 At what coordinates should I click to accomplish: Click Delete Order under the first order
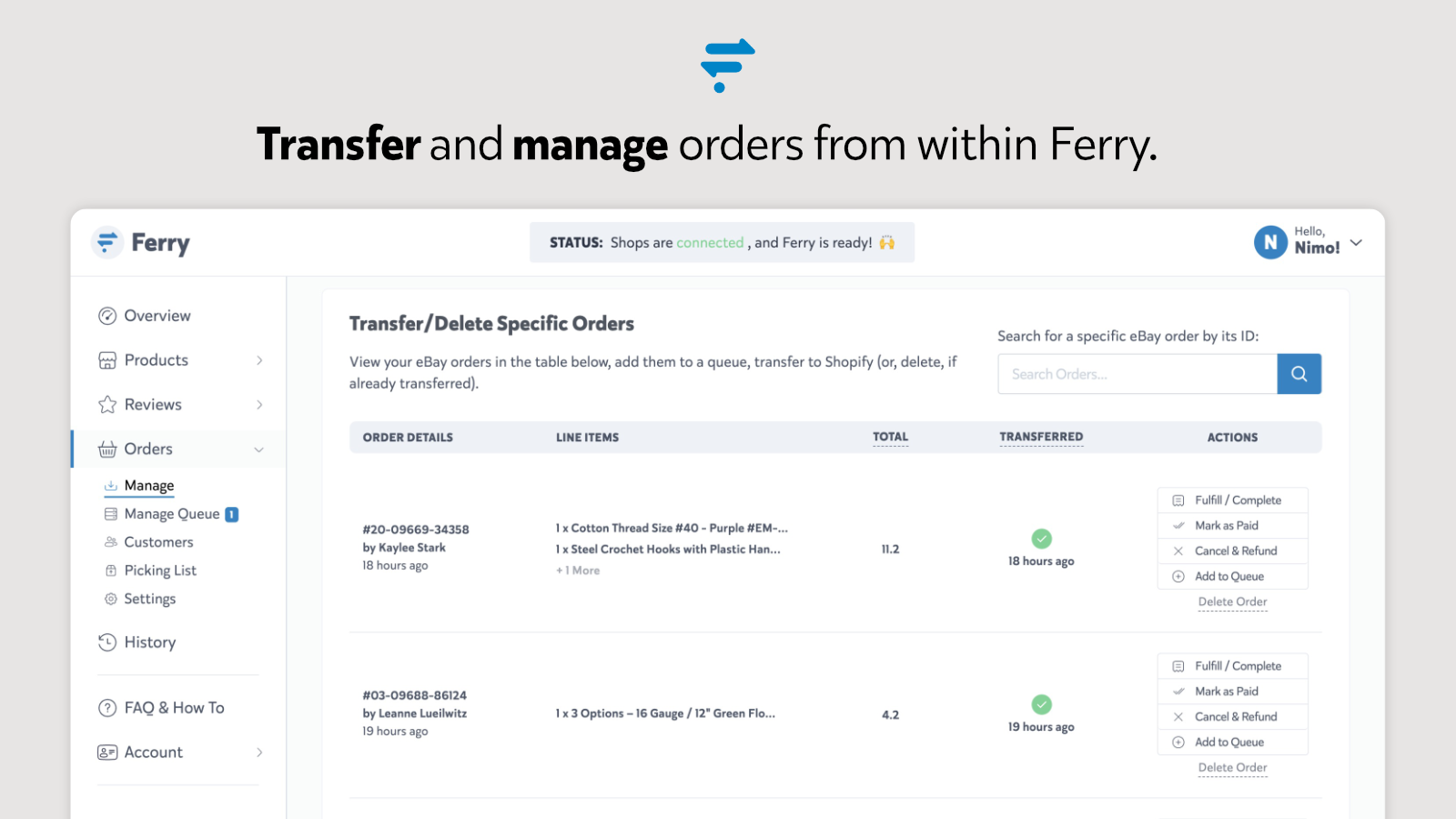click(x=1232, y=602)
